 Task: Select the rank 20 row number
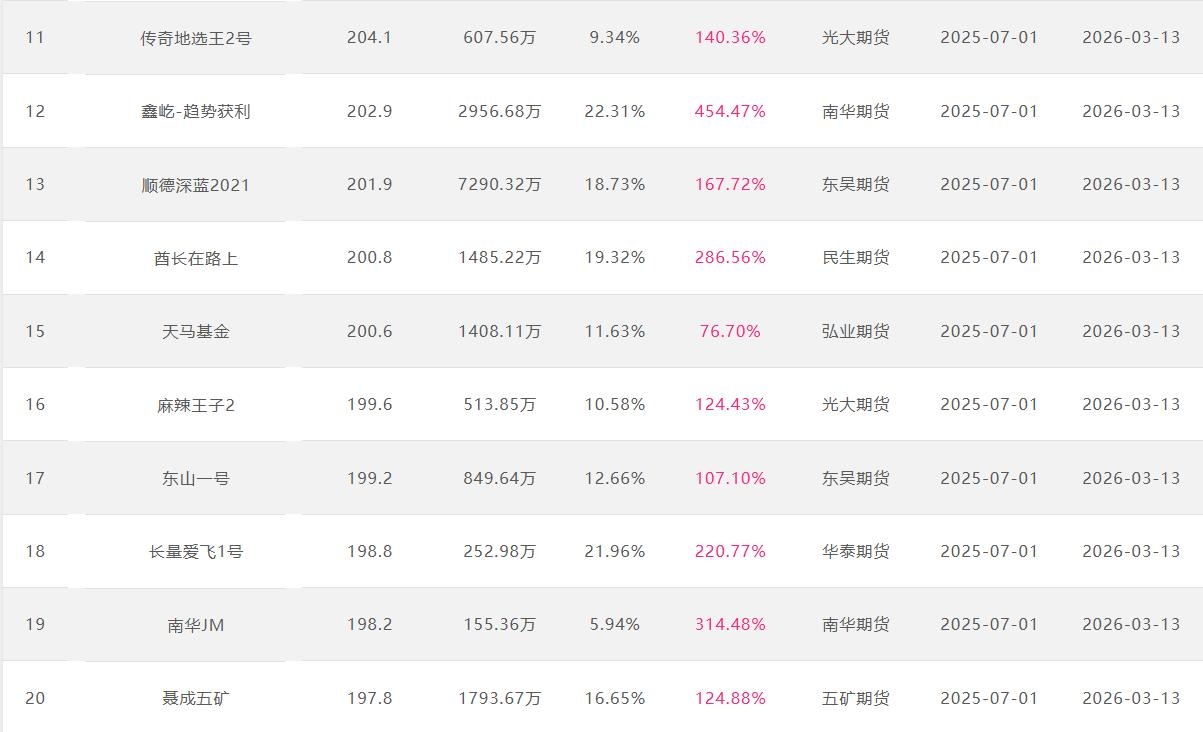point(35,698)
